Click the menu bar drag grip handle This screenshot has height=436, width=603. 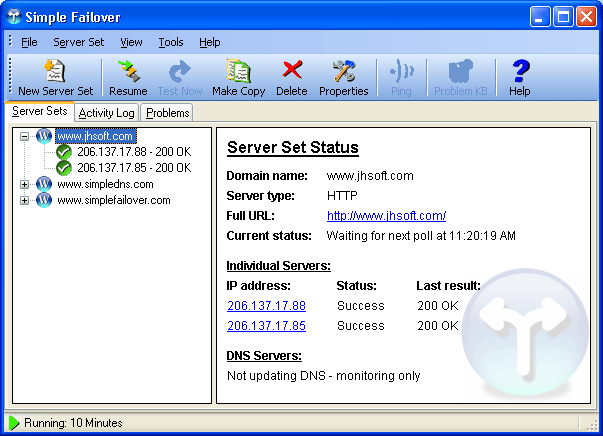click(x=10, y=41)
